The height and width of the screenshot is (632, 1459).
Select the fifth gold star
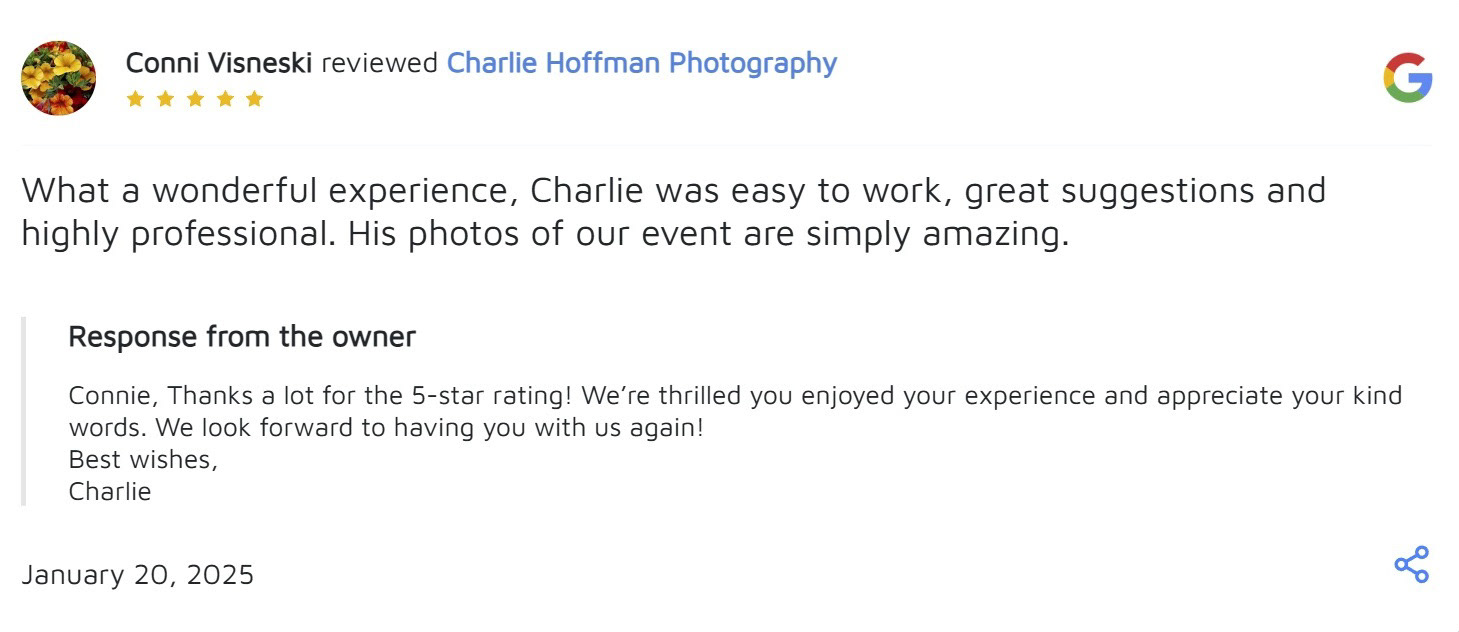[x=254, y=99]
